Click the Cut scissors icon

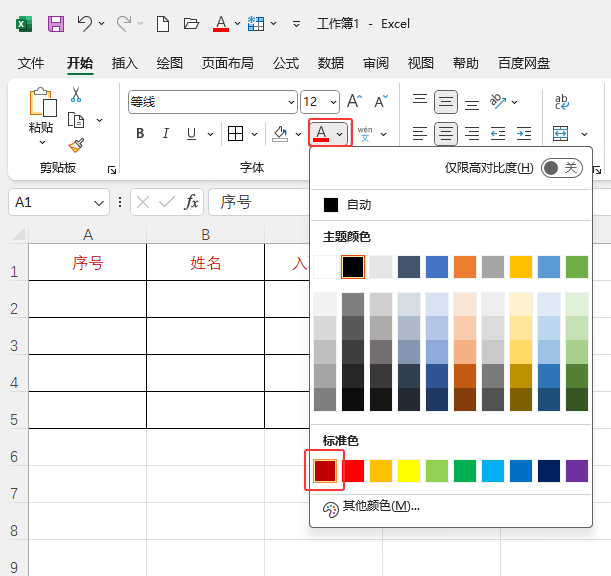[76, 95]
